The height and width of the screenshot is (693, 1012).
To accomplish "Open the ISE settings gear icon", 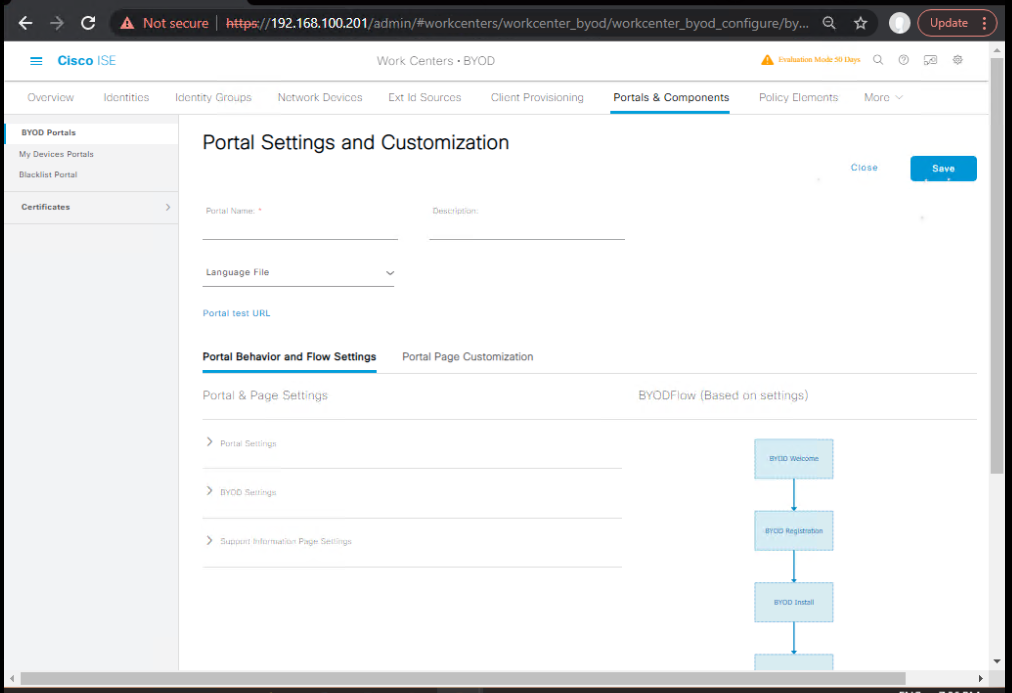I will (958, 59).
